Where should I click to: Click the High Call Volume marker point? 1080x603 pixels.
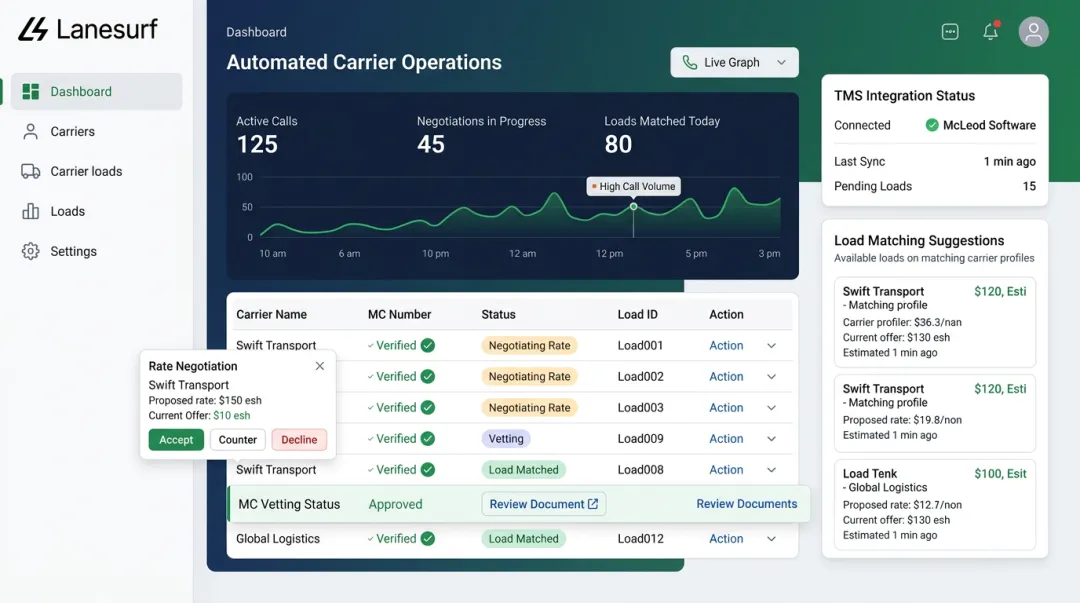pos(633,207)
